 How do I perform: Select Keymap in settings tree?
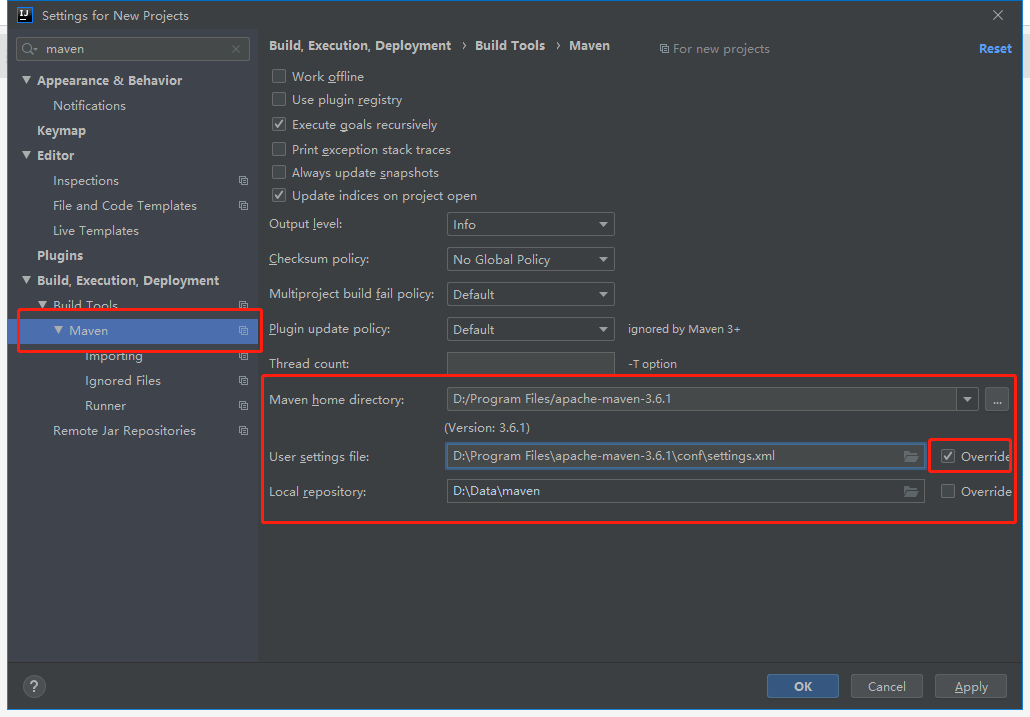click(61, 131)
